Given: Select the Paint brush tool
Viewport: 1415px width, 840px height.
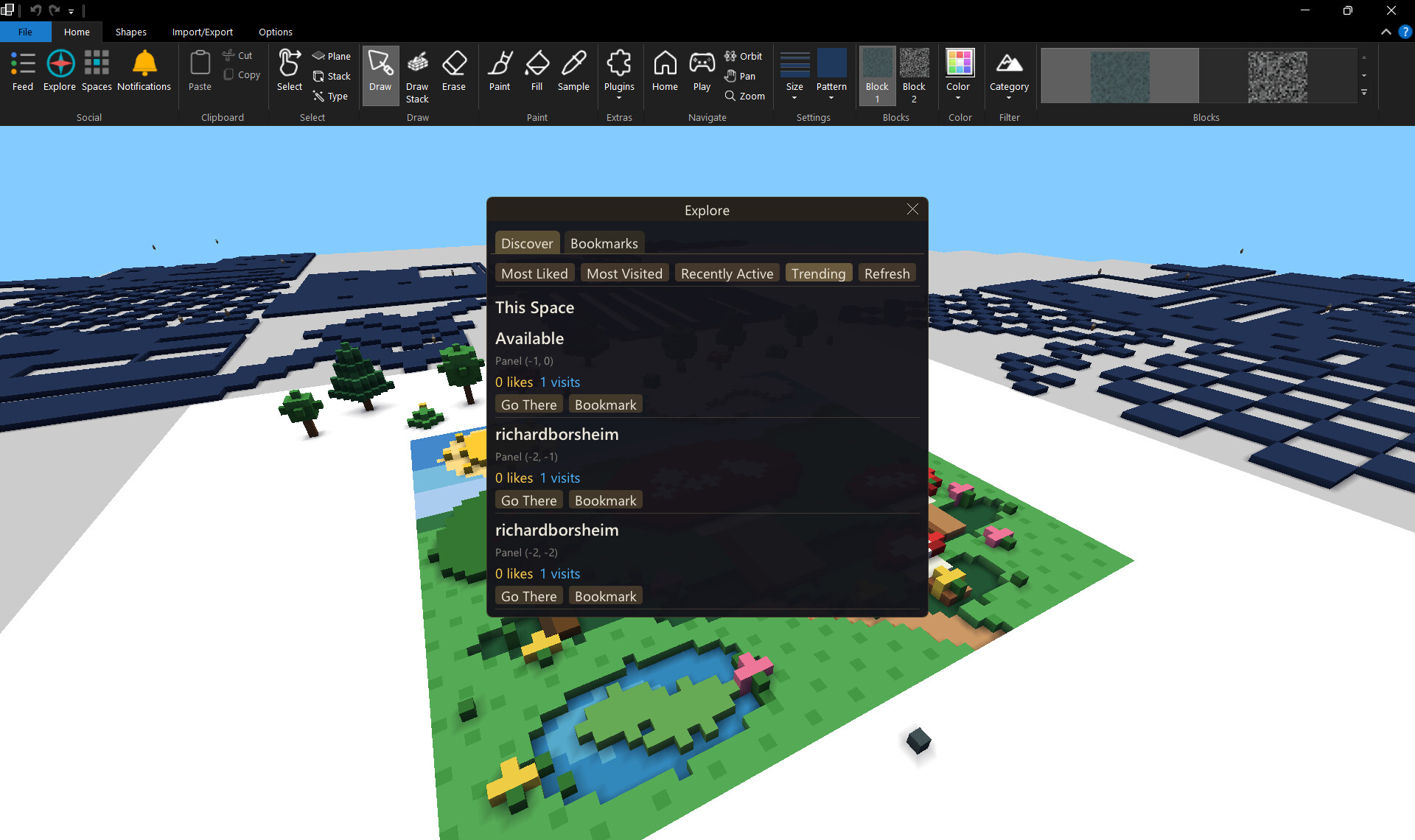Looking at the screenshot, I should [x=500, y=71].
